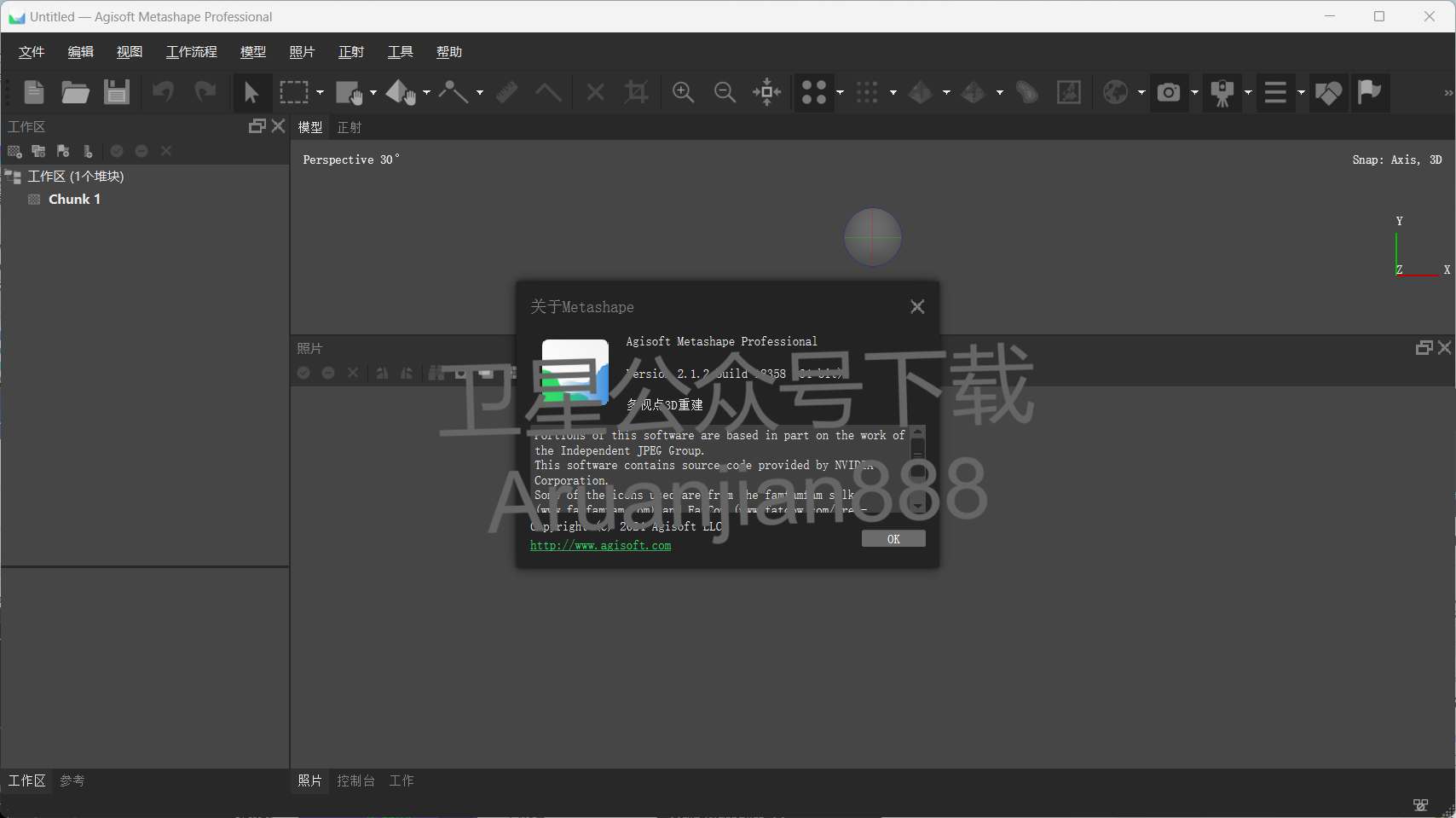The height and width of the screenshot is (818, 1456).
Task: Expand the toolbar overflow chevron
Action: tap(1447, 92)
